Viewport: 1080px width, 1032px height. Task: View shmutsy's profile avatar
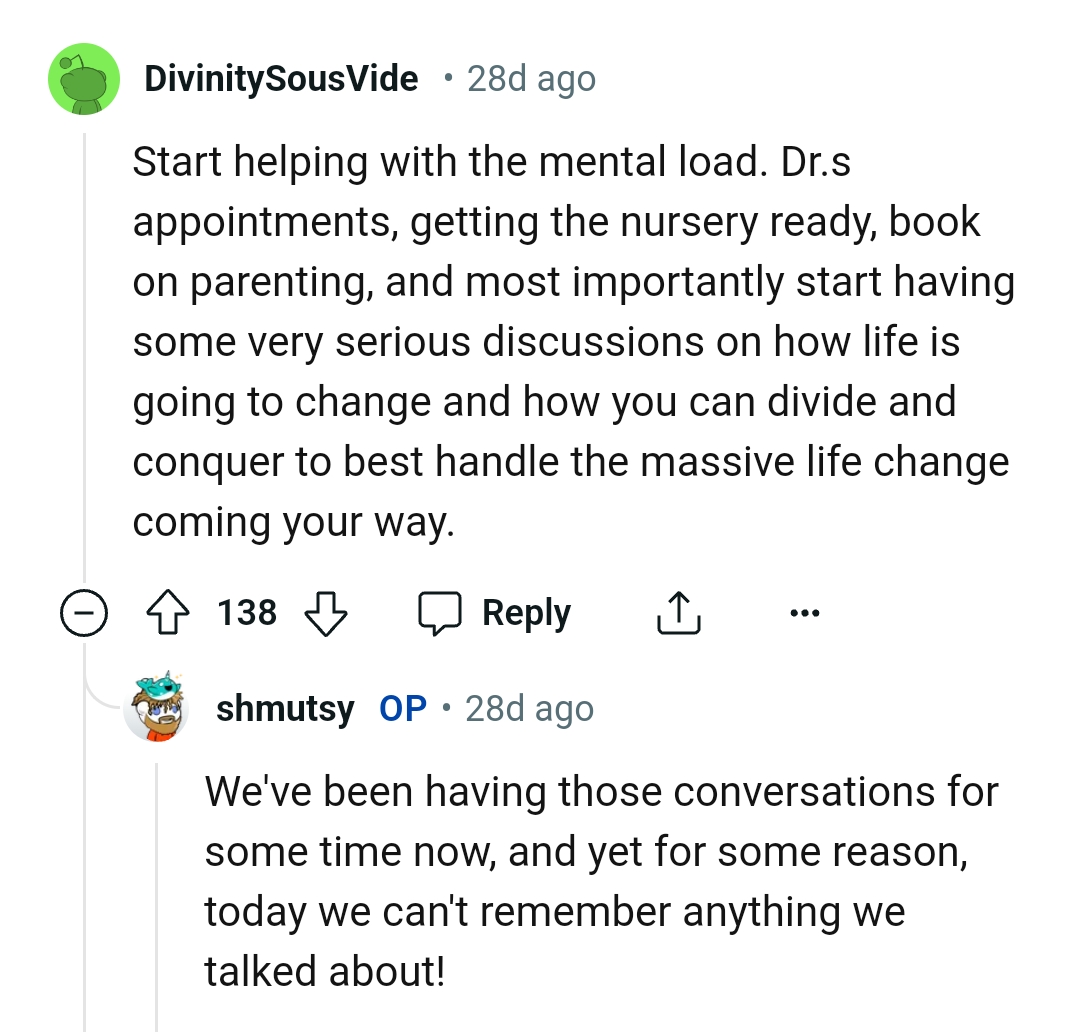[x=157, y=708]
